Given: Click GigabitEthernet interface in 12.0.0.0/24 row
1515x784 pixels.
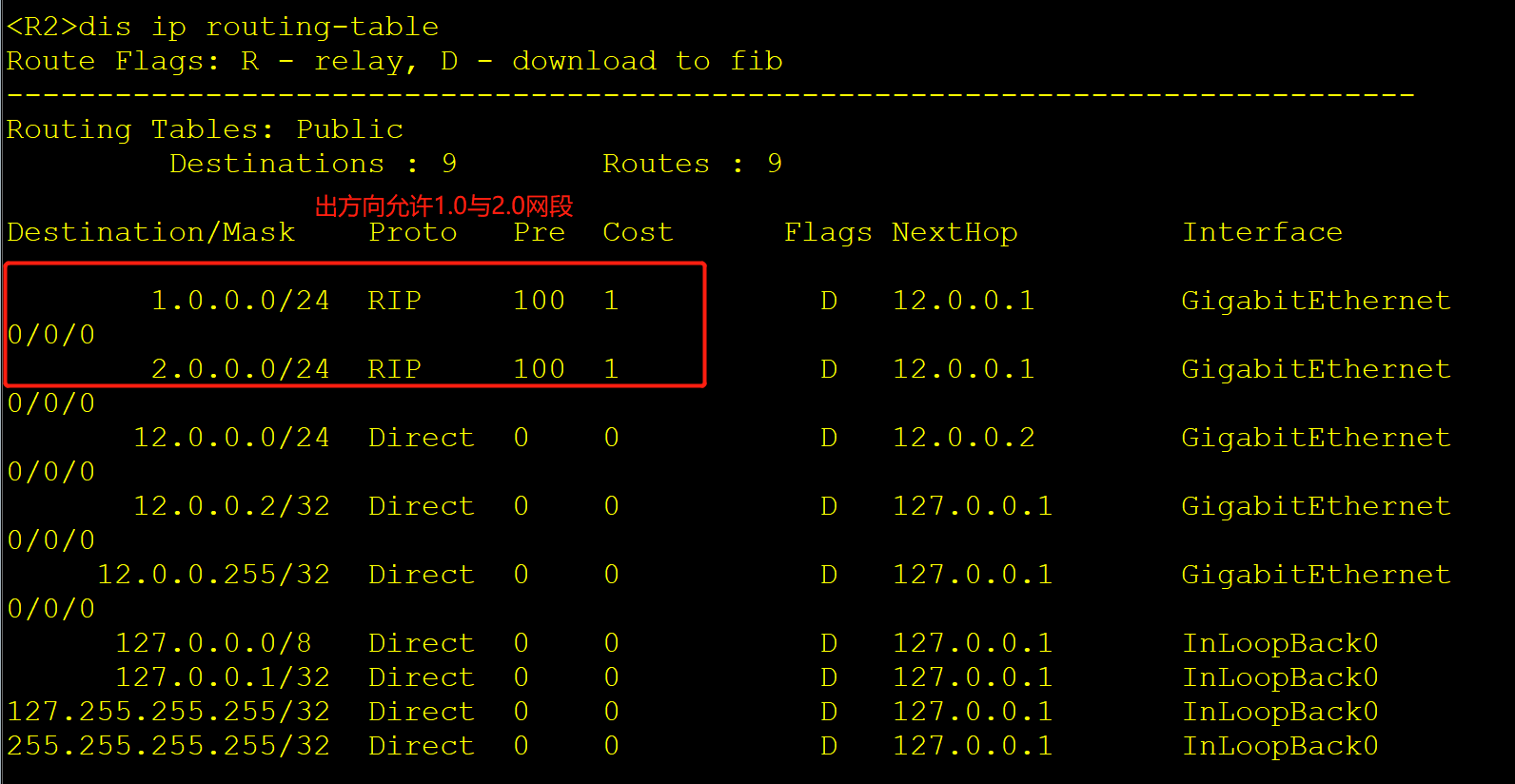Looking at the screenshot, I should pos(1316,438).
